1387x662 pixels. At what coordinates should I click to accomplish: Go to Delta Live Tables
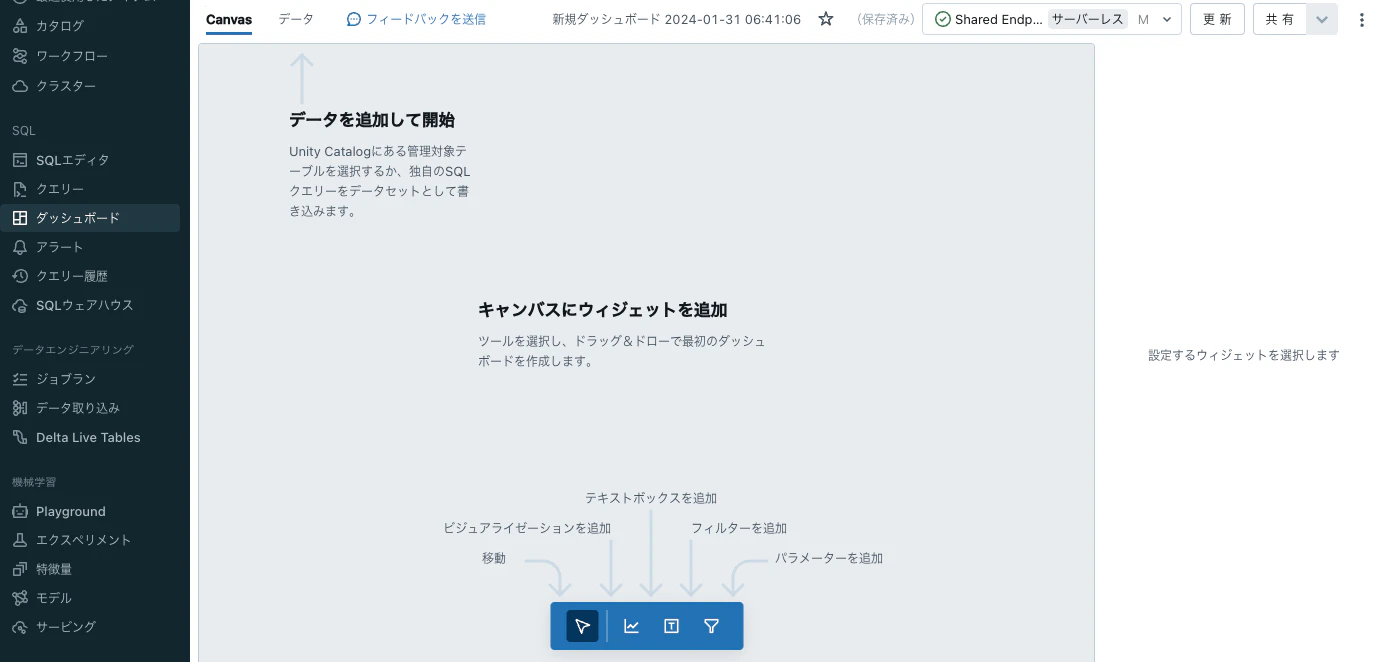[x=88, y=437]
